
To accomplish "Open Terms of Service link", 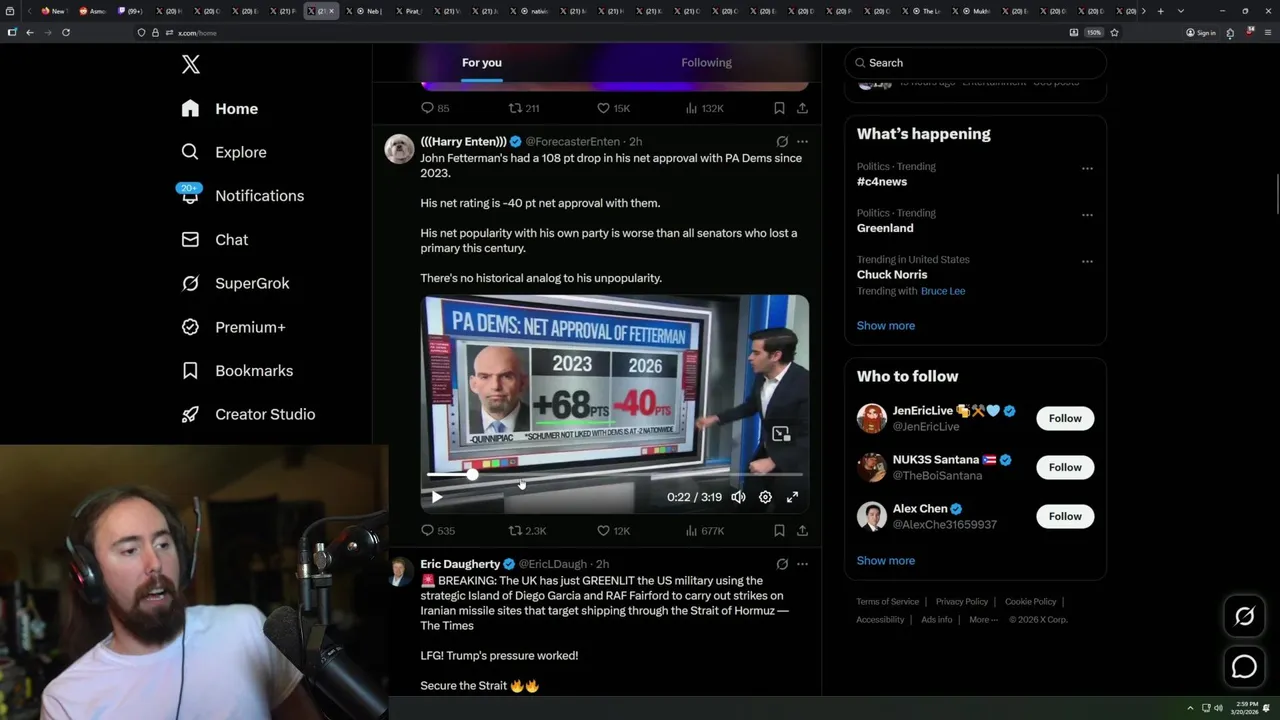I will (887, 602).
